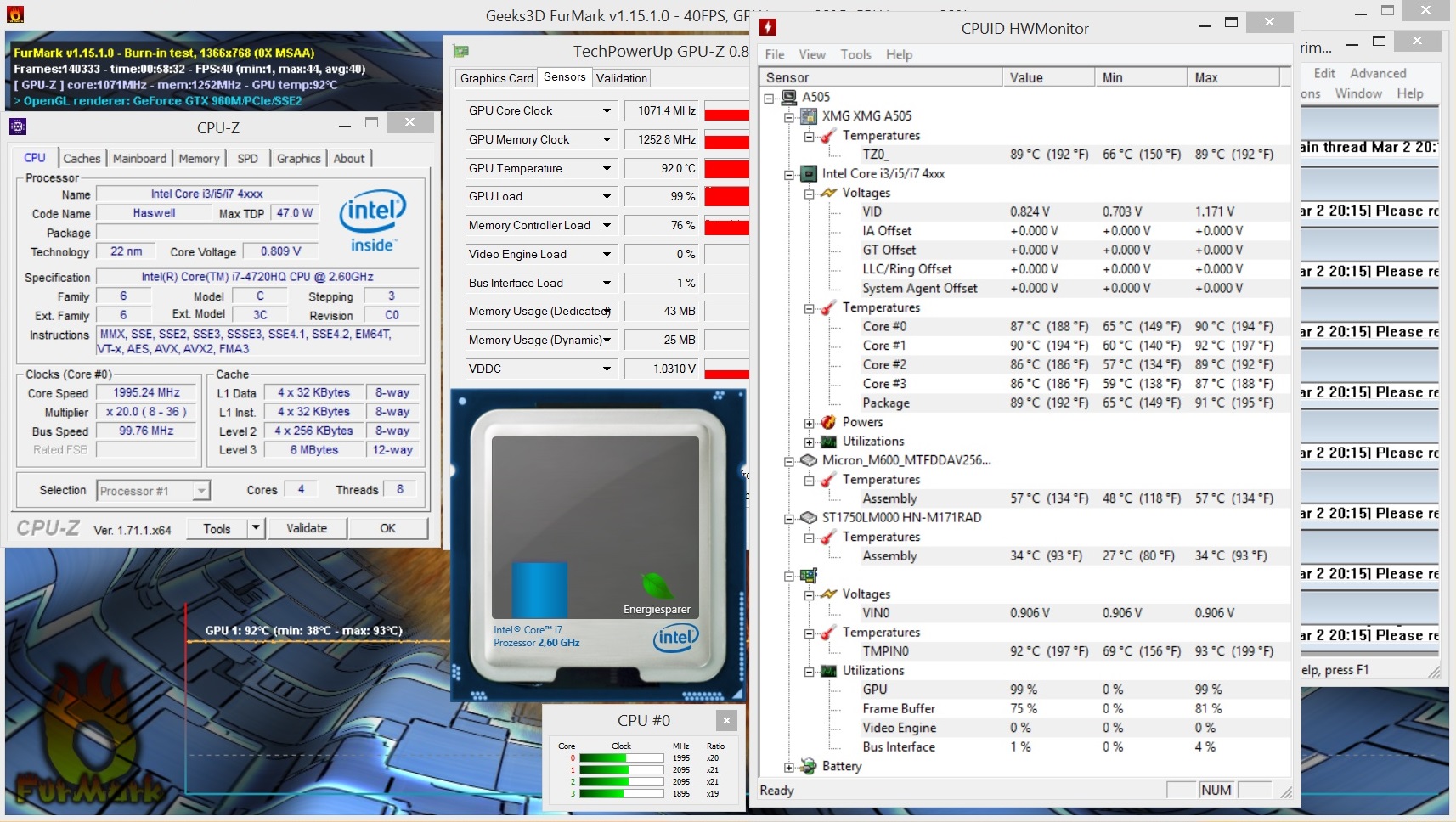Image resolution: width=1456 pixels, height=822 pixels.
Task: Expand the Powers node in HWMonitor
Action: (810, 422)
